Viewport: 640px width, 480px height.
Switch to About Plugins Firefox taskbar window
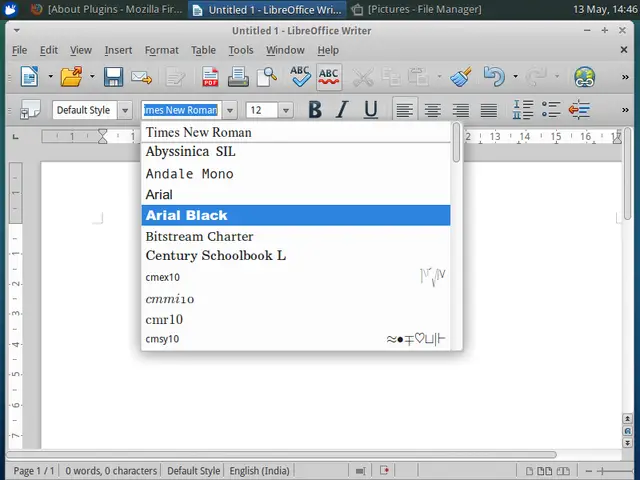click(107, 9)
